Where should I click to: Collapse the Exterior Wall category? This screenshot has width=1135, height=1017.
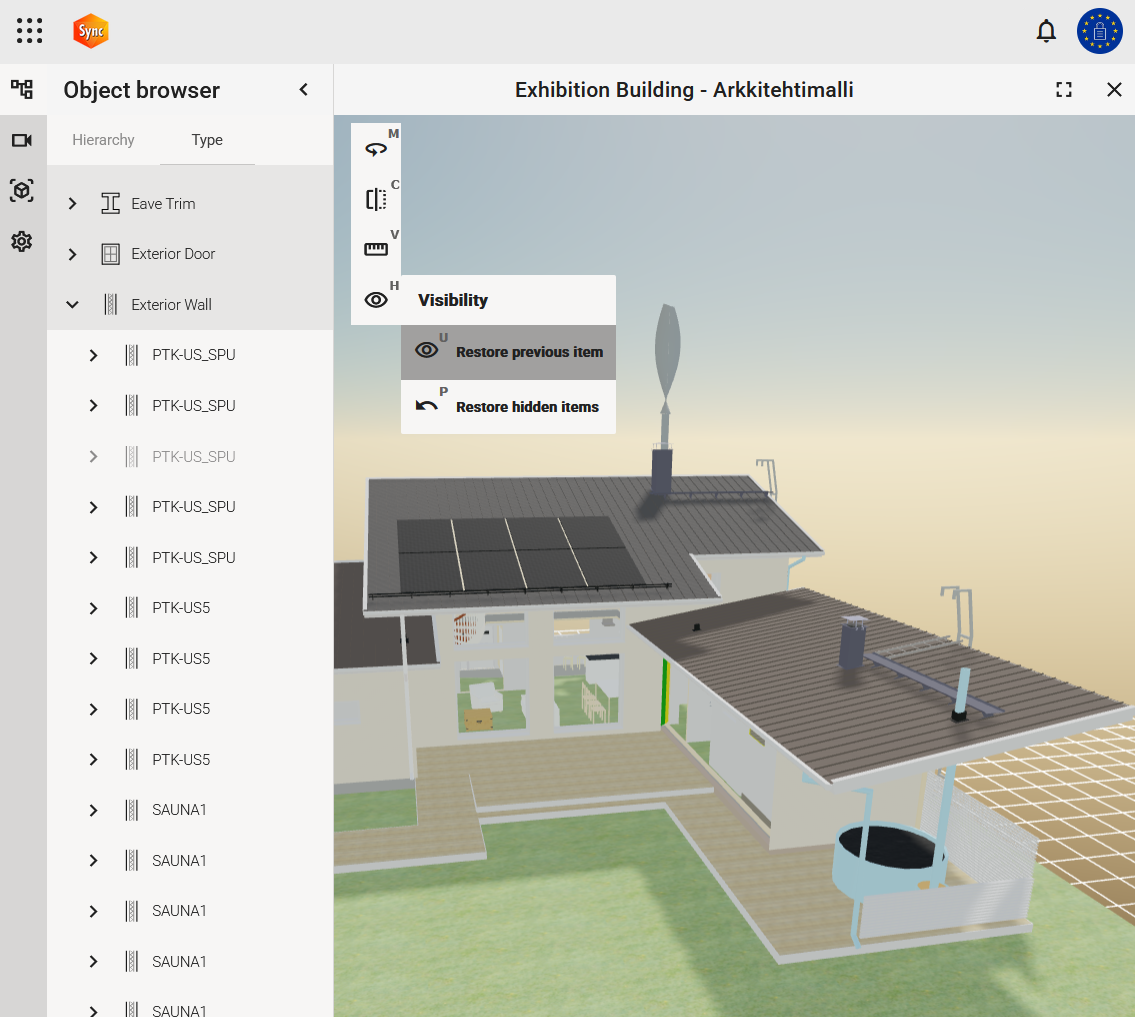click(x=72, y=305)
